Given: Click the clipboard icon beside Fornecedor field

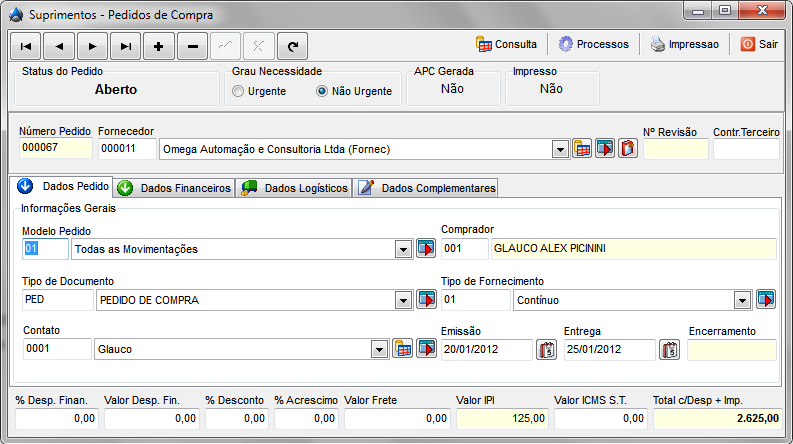Looking at the screenshot, I should click(x=628, y=149).
